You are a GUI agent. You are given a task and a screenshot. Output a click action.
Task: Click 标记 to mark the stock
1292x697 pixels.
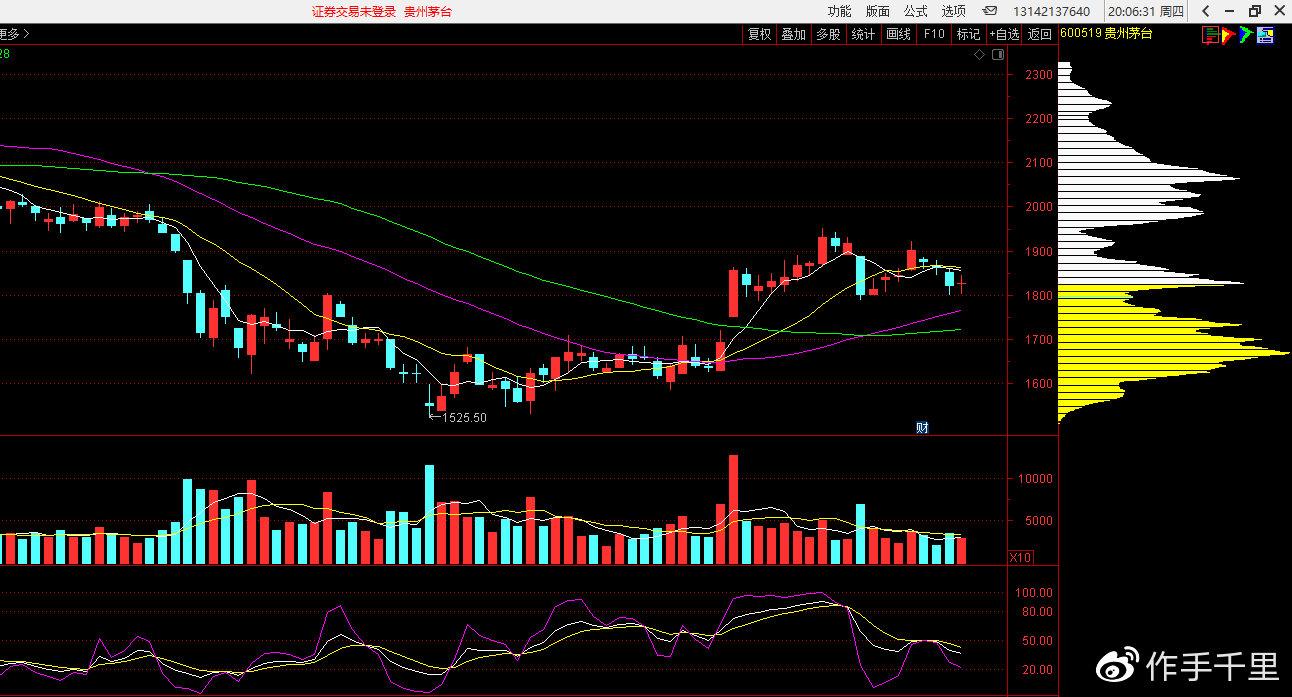[968, 34]
